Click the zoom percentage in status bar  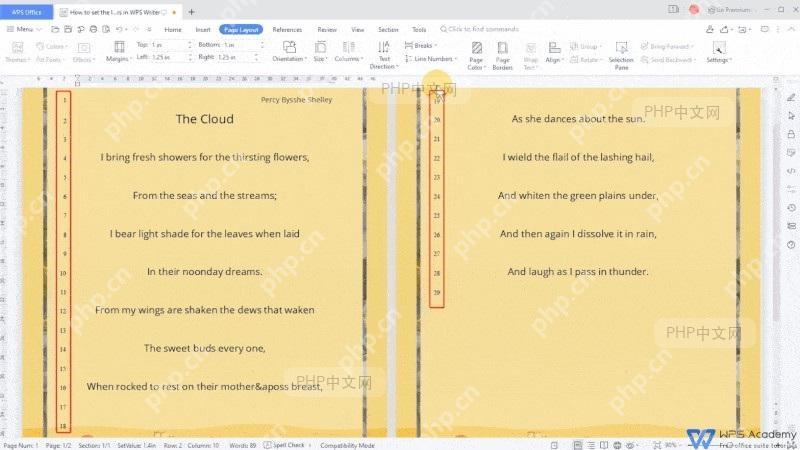click(670, 445)
